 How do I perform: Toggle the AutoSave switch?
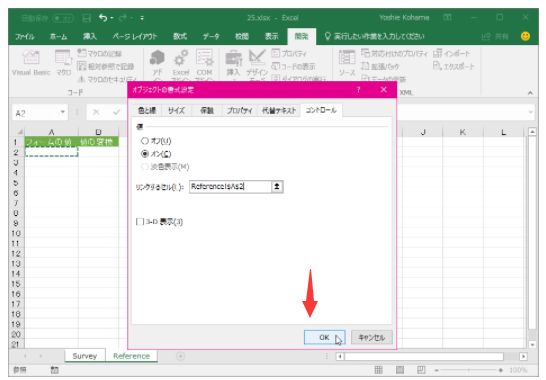pos(63,18)
